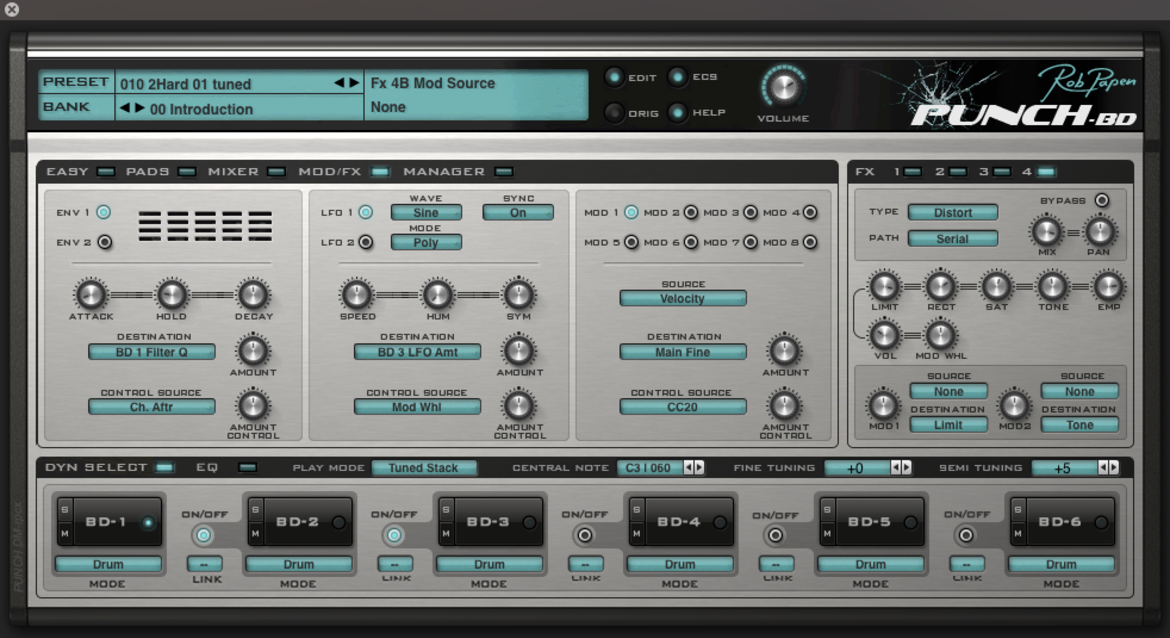Screen dimensions: 1170x638
Task: Click the BD-1 solo S button
Action: pos(65,510)
